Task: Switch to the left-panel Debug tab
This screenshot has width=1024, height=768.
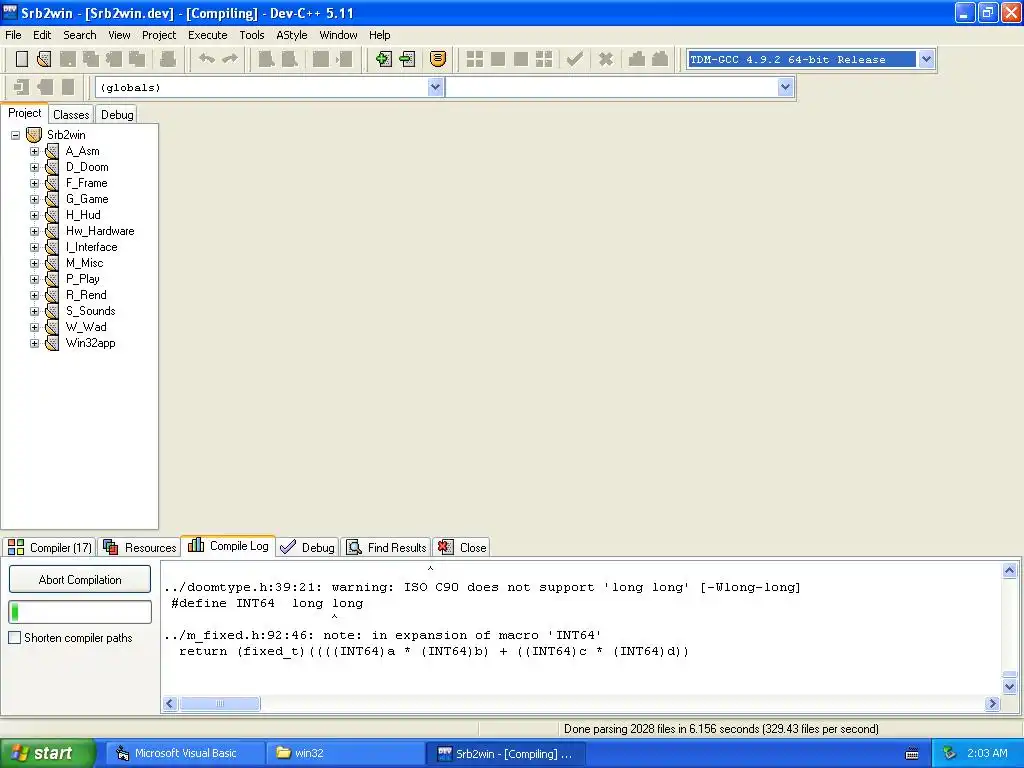Action: (117, 114)
